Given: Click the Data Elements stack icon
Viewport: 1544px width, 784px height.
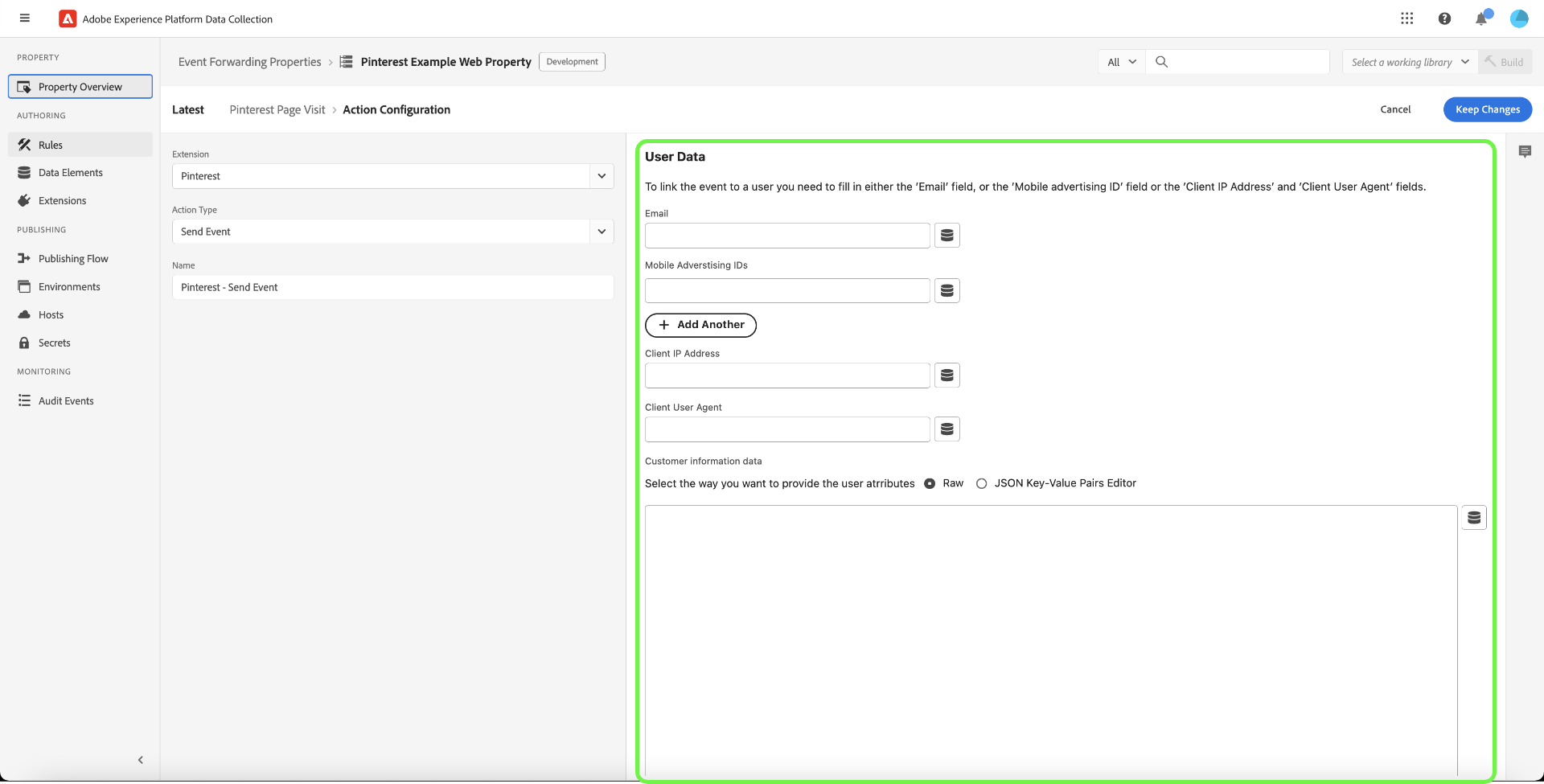Looking at the screenshot, I should [x=24, y=173].
